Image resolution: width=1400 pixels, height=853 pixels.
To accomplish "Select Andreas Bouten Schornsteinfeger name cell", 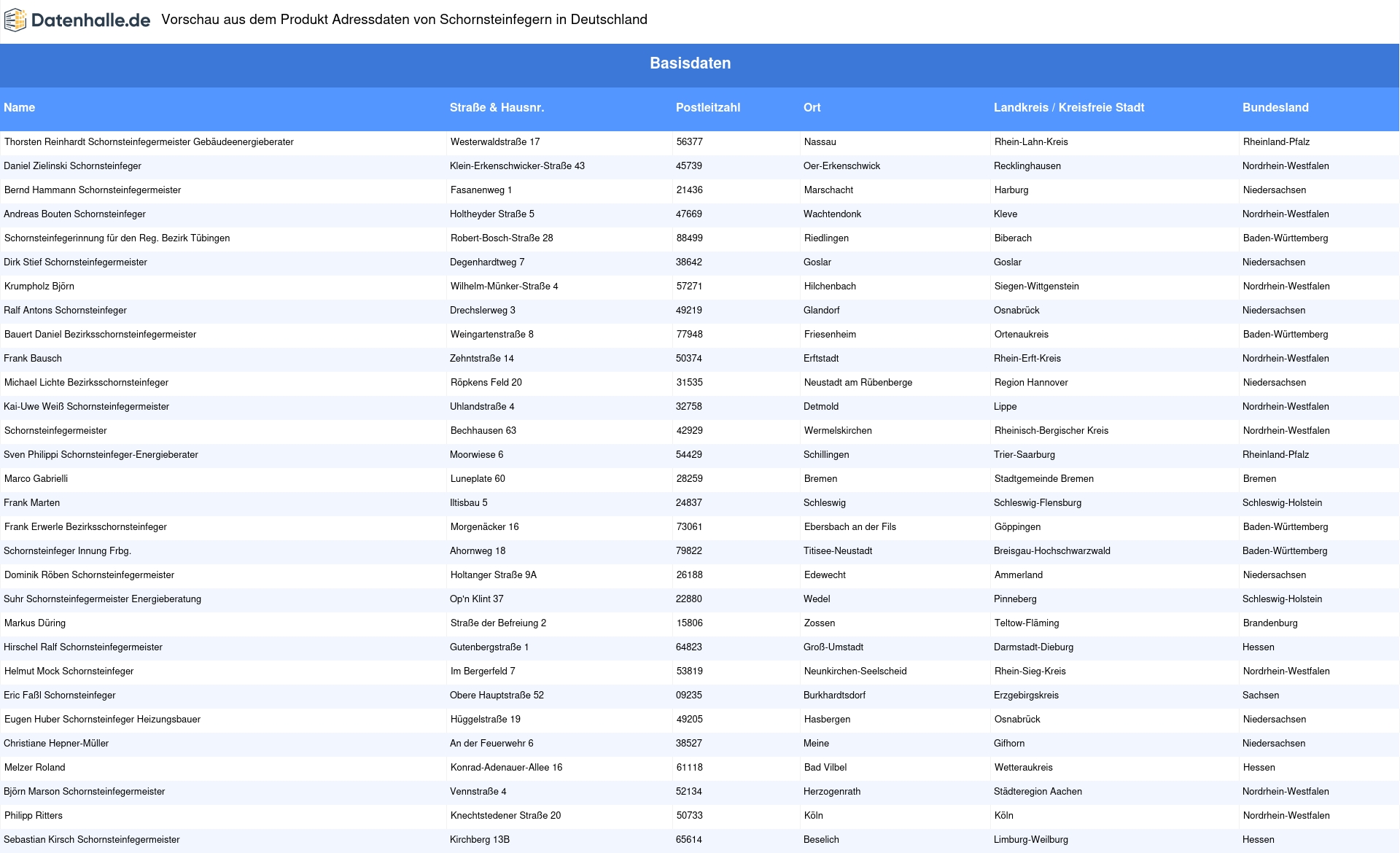I will point(74,214).
